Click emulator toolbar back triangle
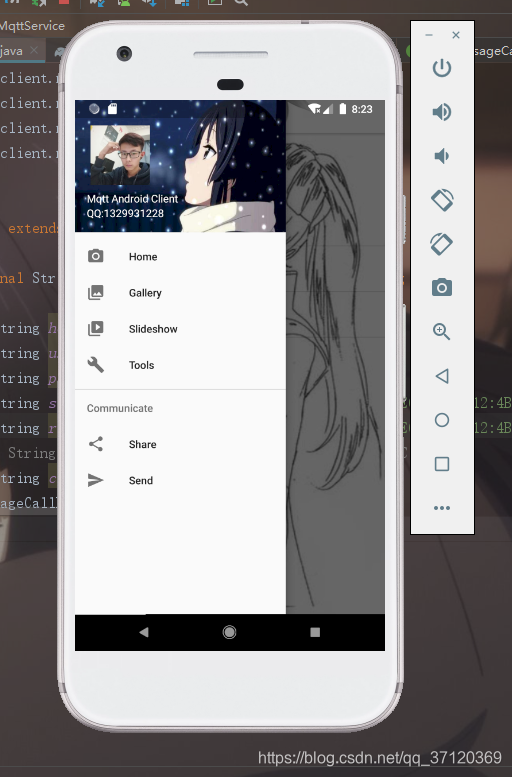The height and width of the screenshot is (777, 512). 442,376
